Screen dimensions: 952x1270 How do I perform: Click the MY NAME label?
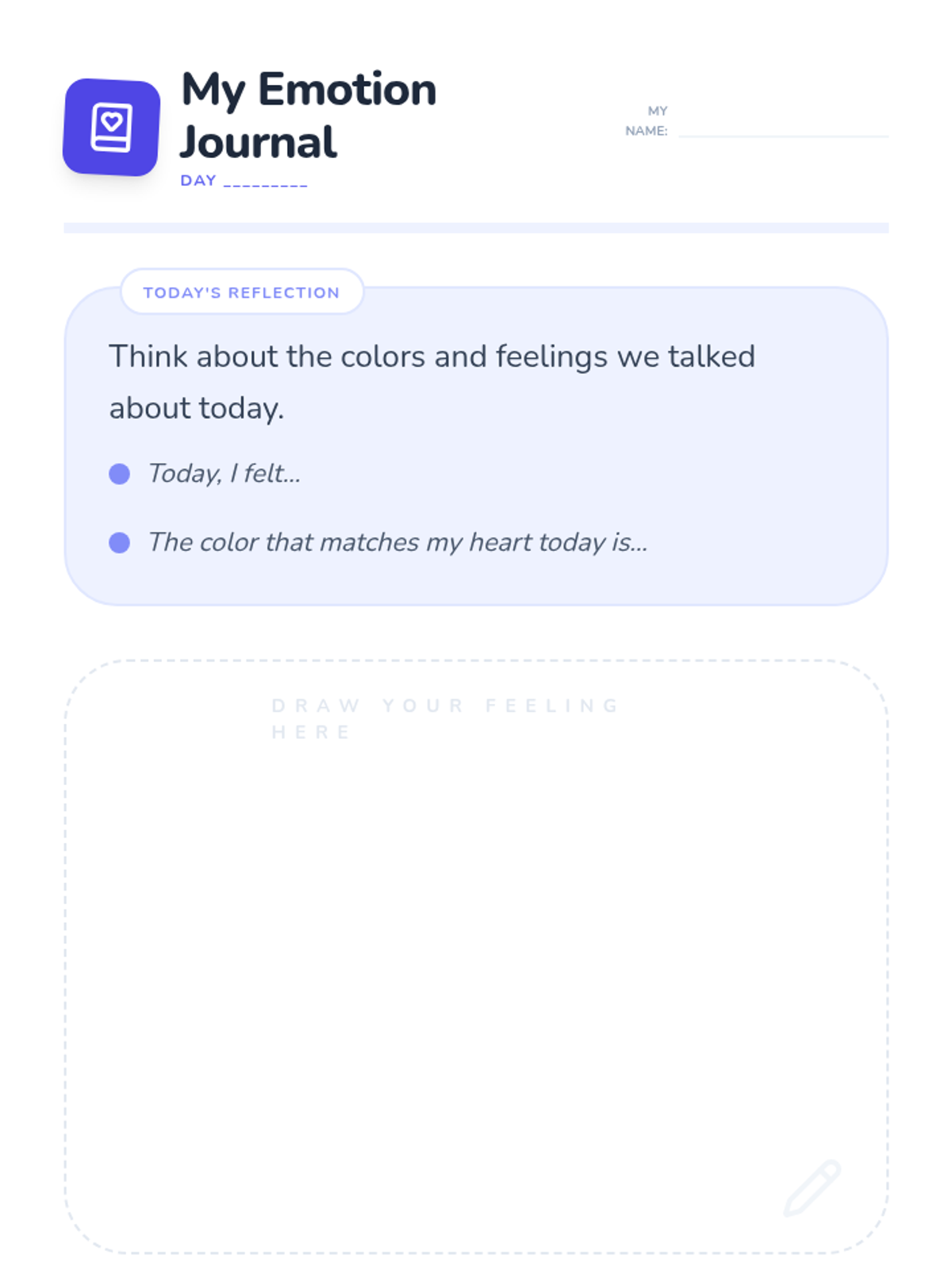pos(647,121)
